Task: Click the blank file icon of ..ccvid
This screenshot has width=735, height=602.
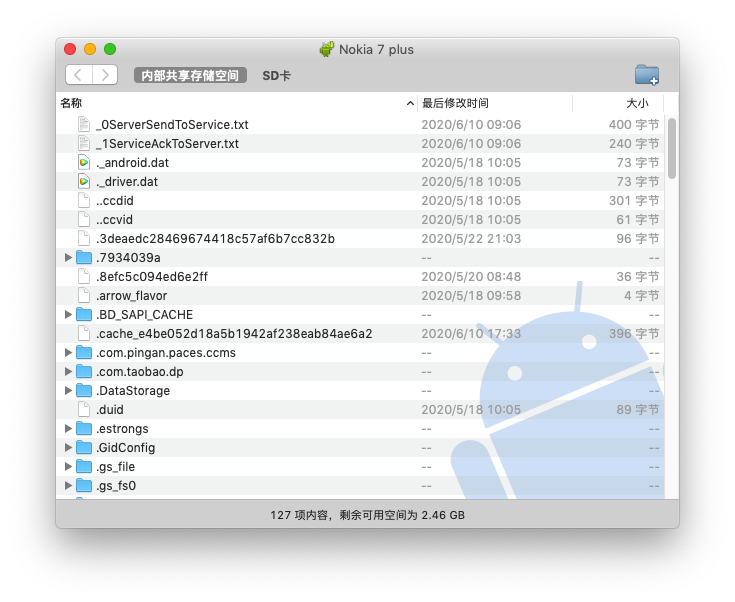Action: tap(84, 219)
